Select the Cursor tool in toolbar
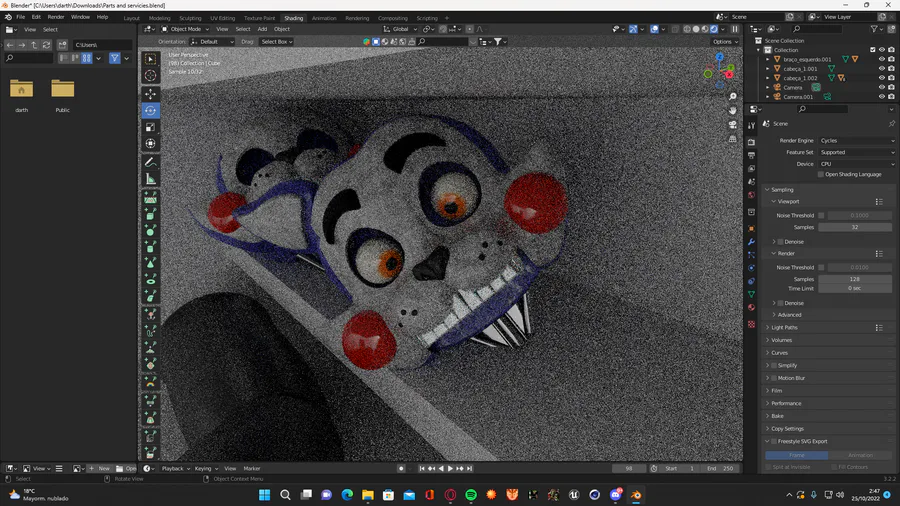 coord(150,76)
